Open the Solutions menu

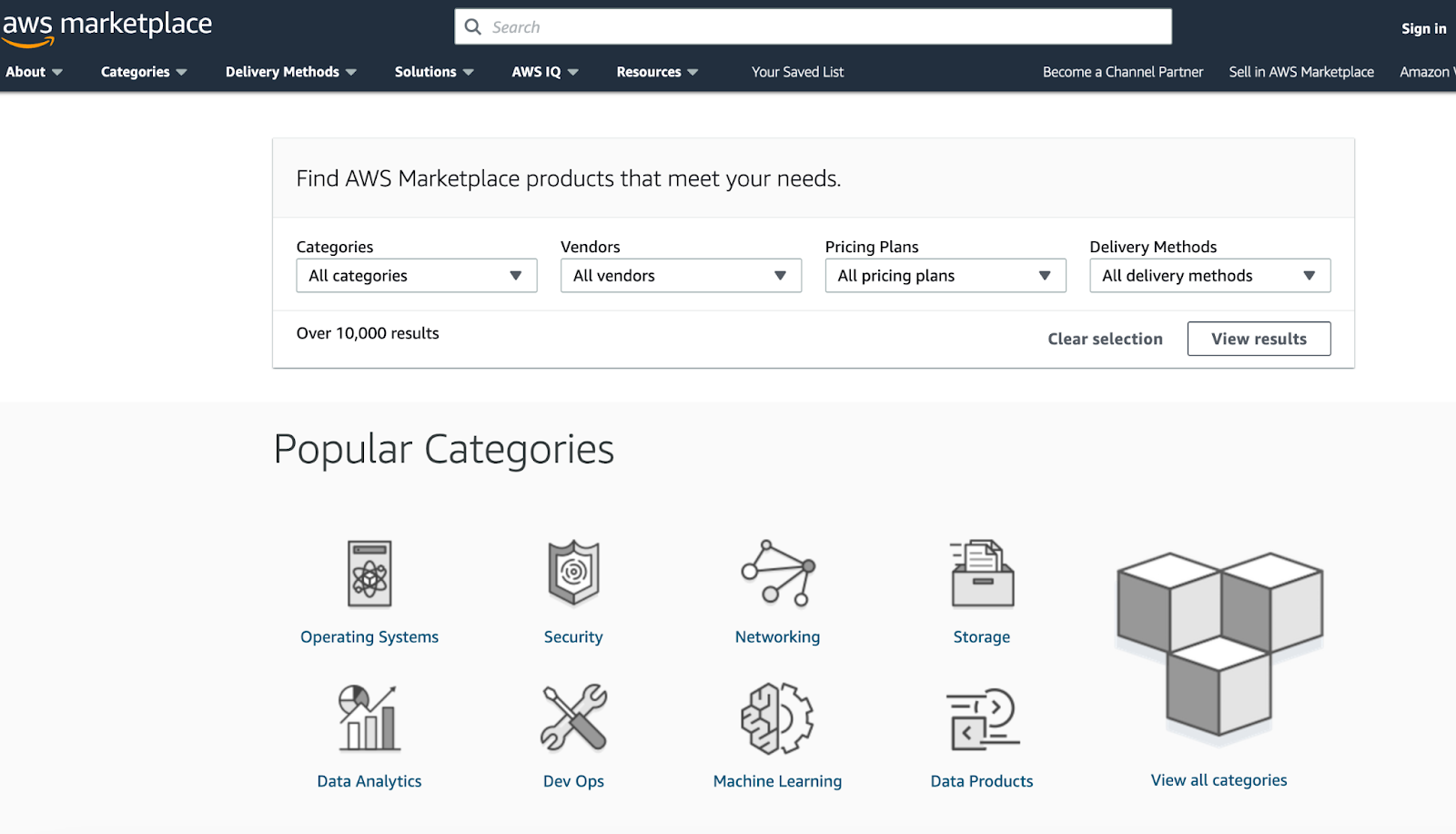tap(434, 71)
